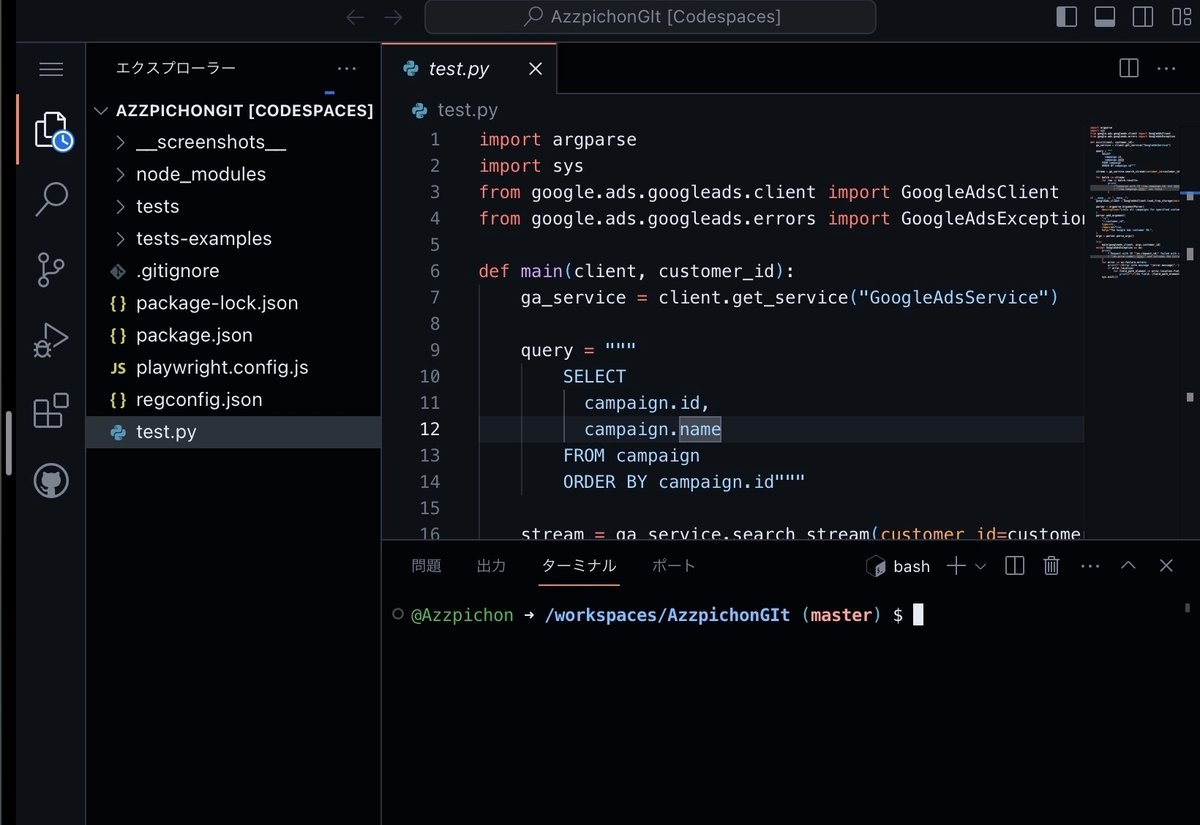This screenshot has height=825, width=1200.
Task: Open Explorer more actions ellipsis
Action: click(347, 69)
